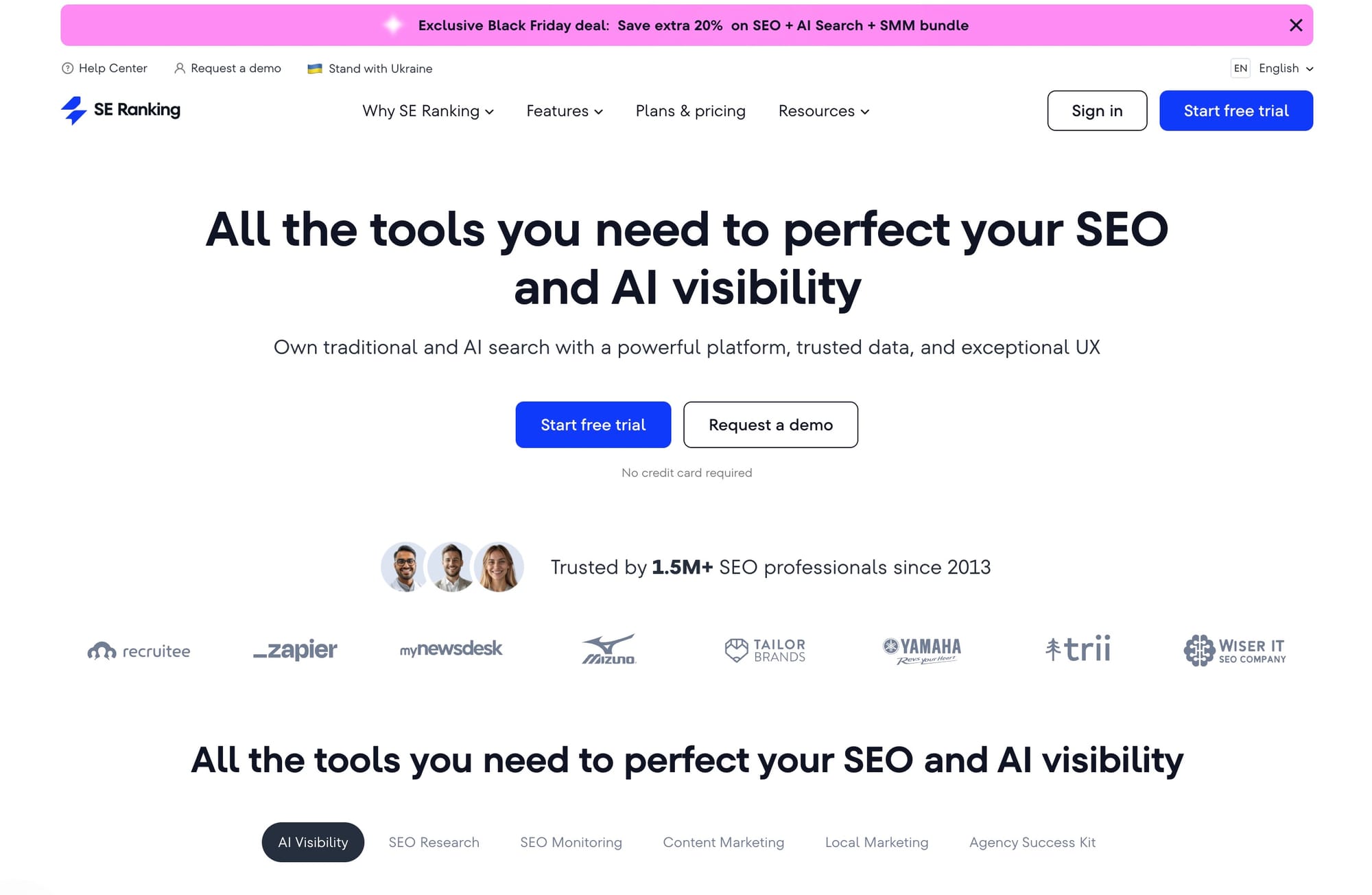The height and width of the screenshot is (895, 1372).
Task: Click the SE Ranking logo
Action: pyautogui.click(x=120, y=110)
